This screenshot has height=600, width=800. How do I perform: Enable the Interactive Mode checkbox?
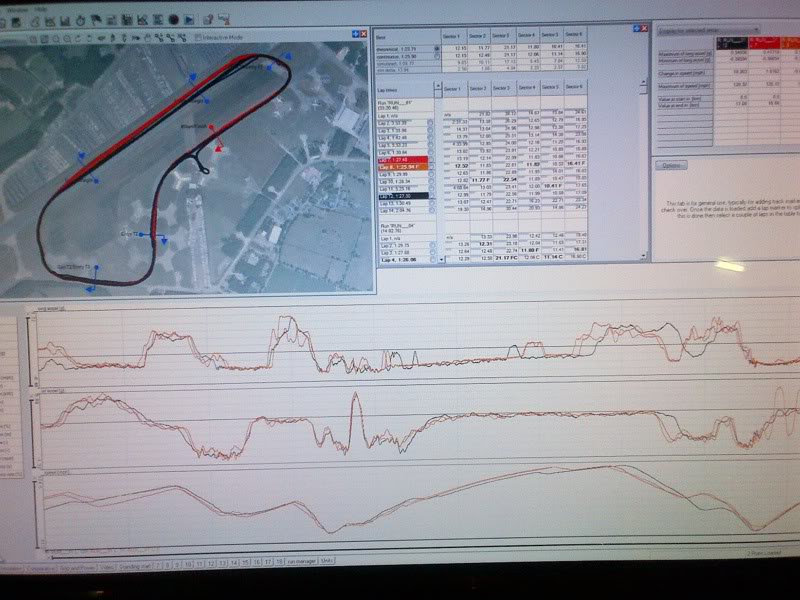[x=198, y=38]
